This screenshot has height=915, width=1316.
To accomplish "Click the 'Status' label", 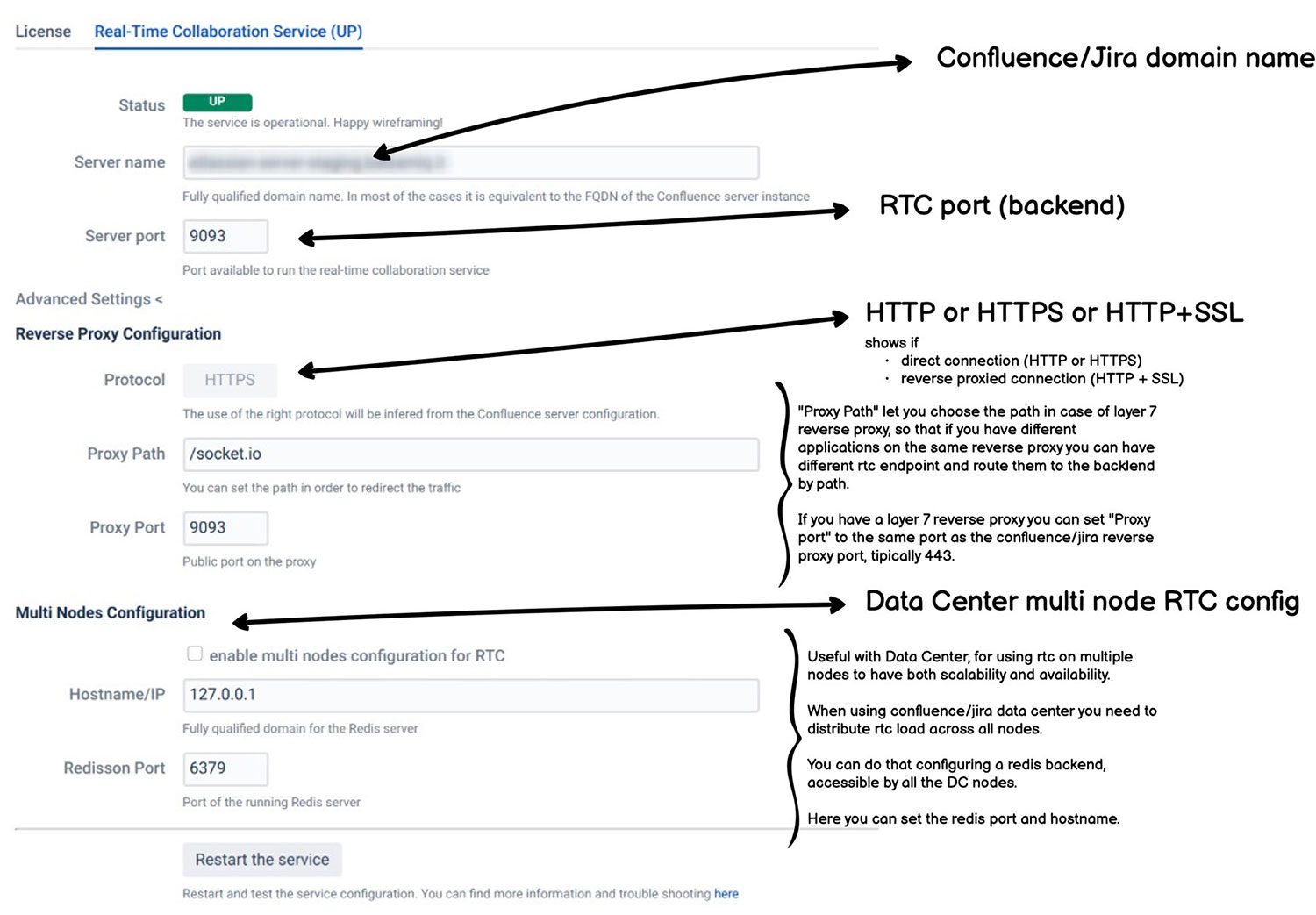I will point(141,105).
